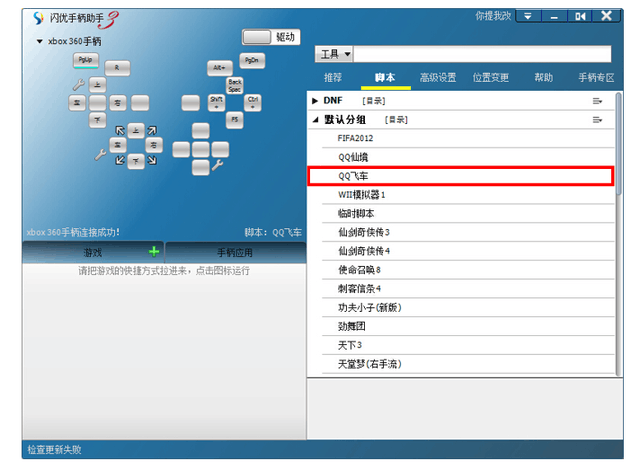Select the FIFA2012 script
The image size is (640, 470).
(468, 138)
